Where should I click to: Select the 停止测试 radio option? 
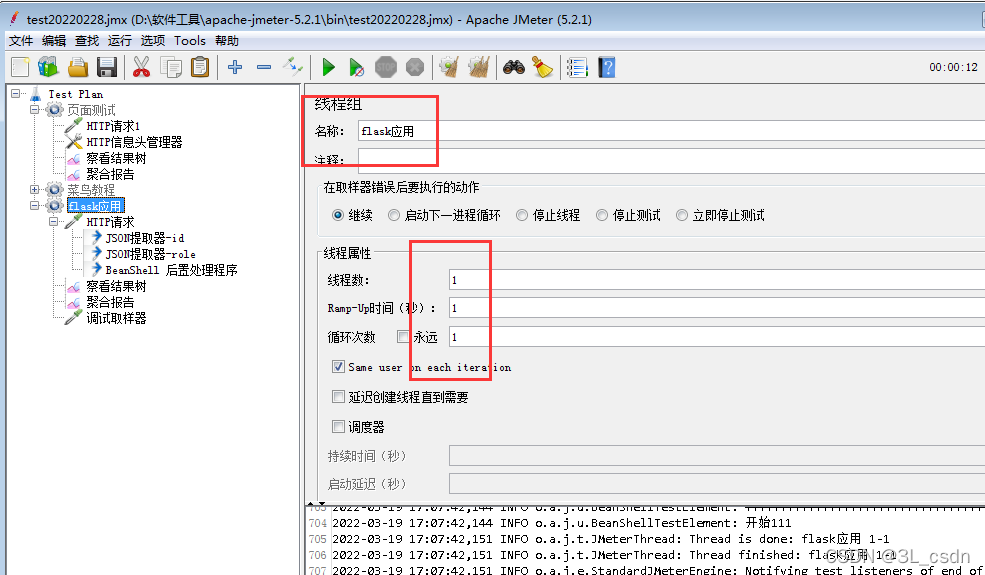(602, 216)
